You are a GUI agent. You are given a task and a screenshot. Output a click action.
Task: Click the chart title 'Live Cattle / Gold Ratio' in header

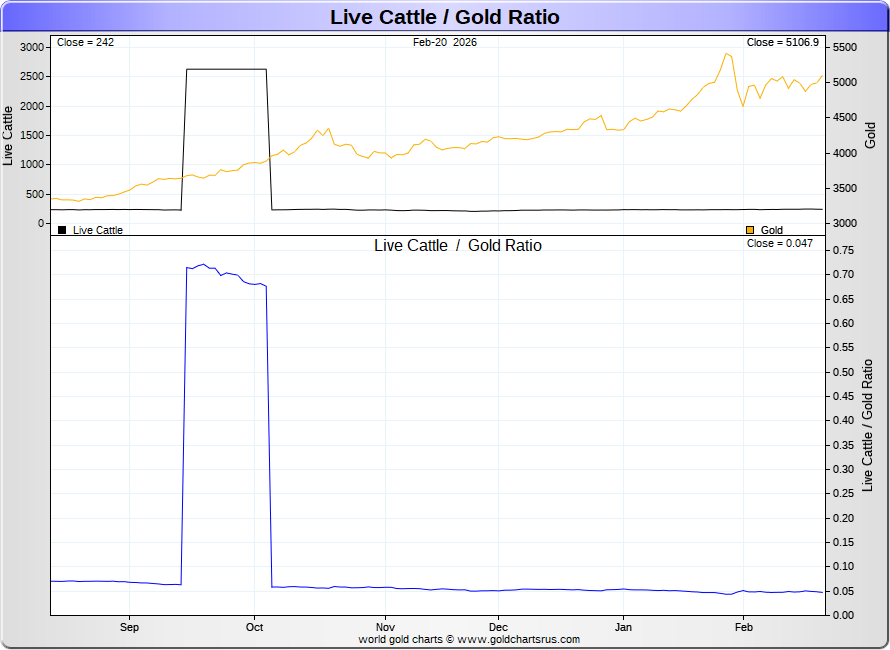coord(445,17)
